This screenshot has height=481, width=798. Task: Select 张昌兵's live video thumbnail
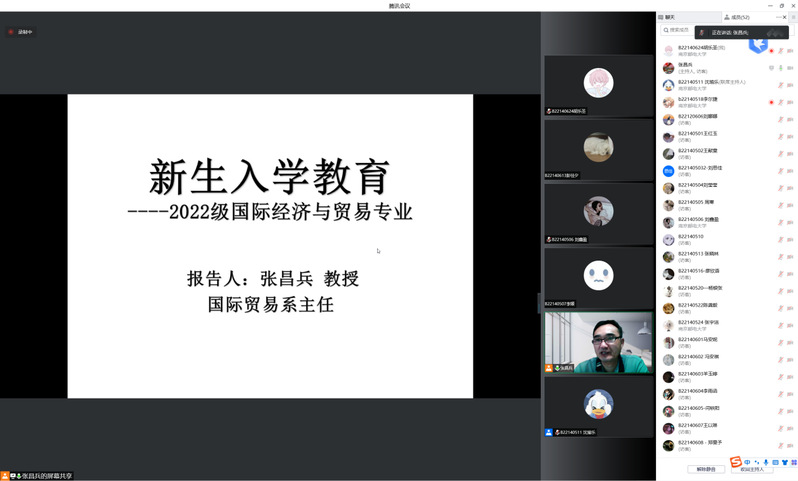[598, 343]
